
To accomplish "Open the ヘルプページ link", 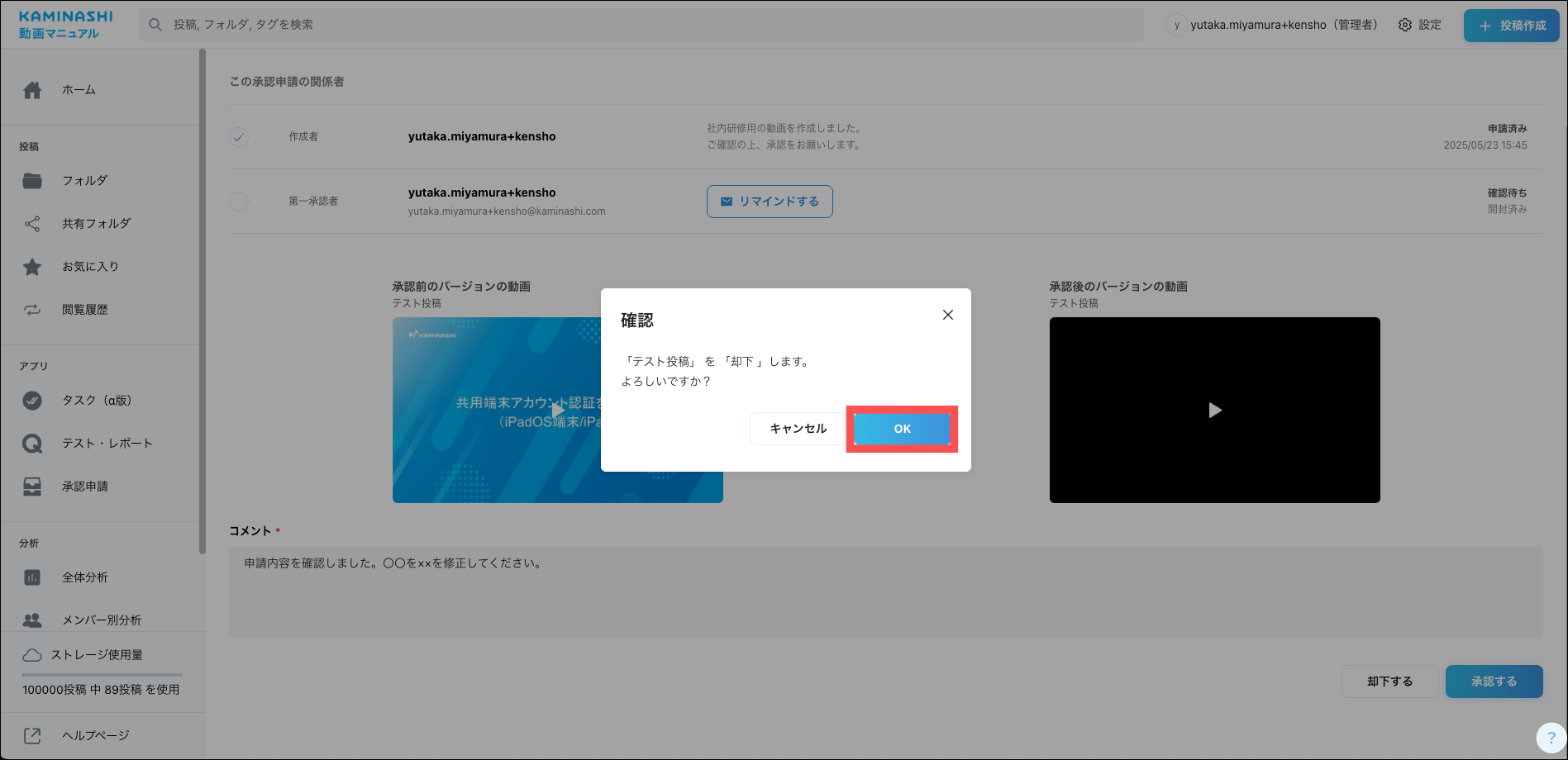I will [95, 735].
